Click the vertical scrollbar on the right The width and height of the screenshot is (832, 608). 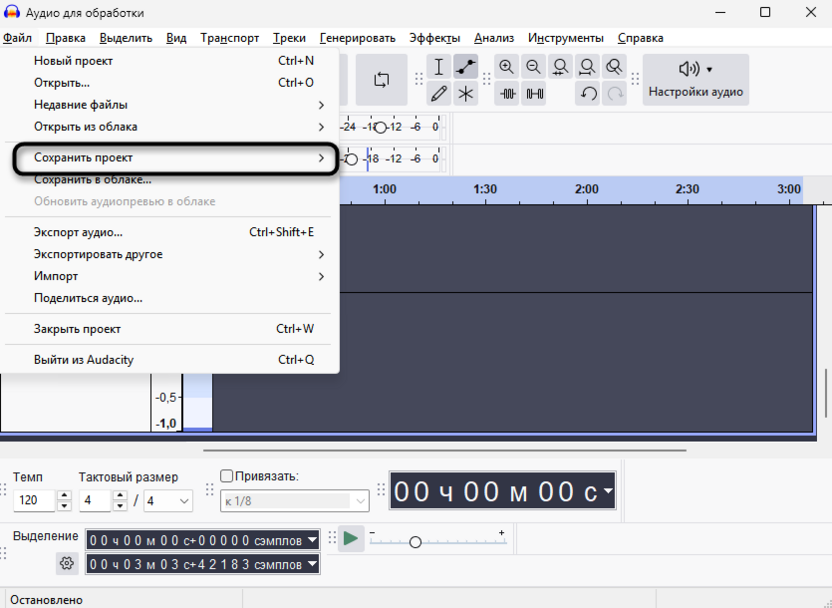coord(826,393)
